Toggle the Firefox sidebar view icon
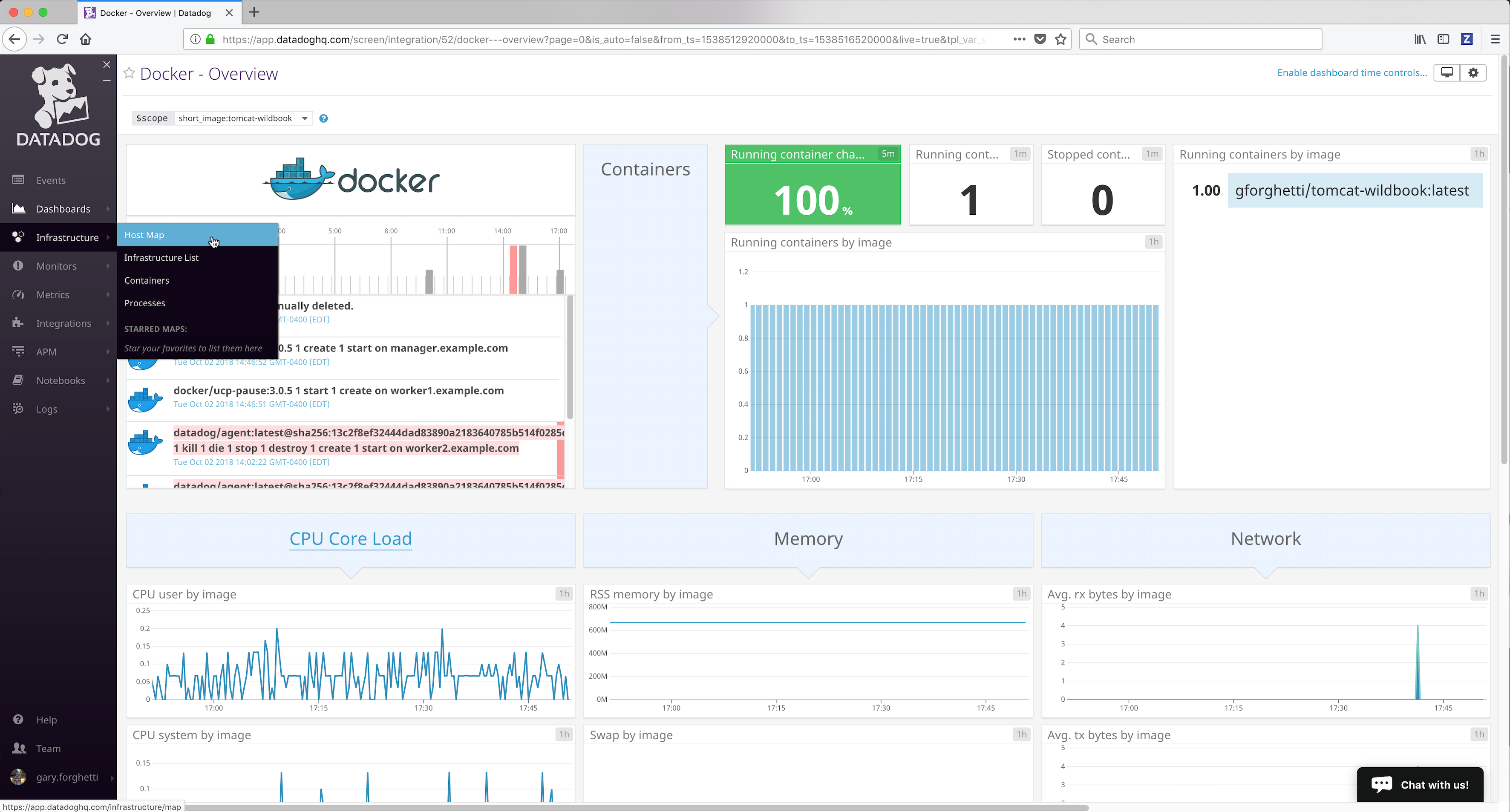 tap(1443, 39)
